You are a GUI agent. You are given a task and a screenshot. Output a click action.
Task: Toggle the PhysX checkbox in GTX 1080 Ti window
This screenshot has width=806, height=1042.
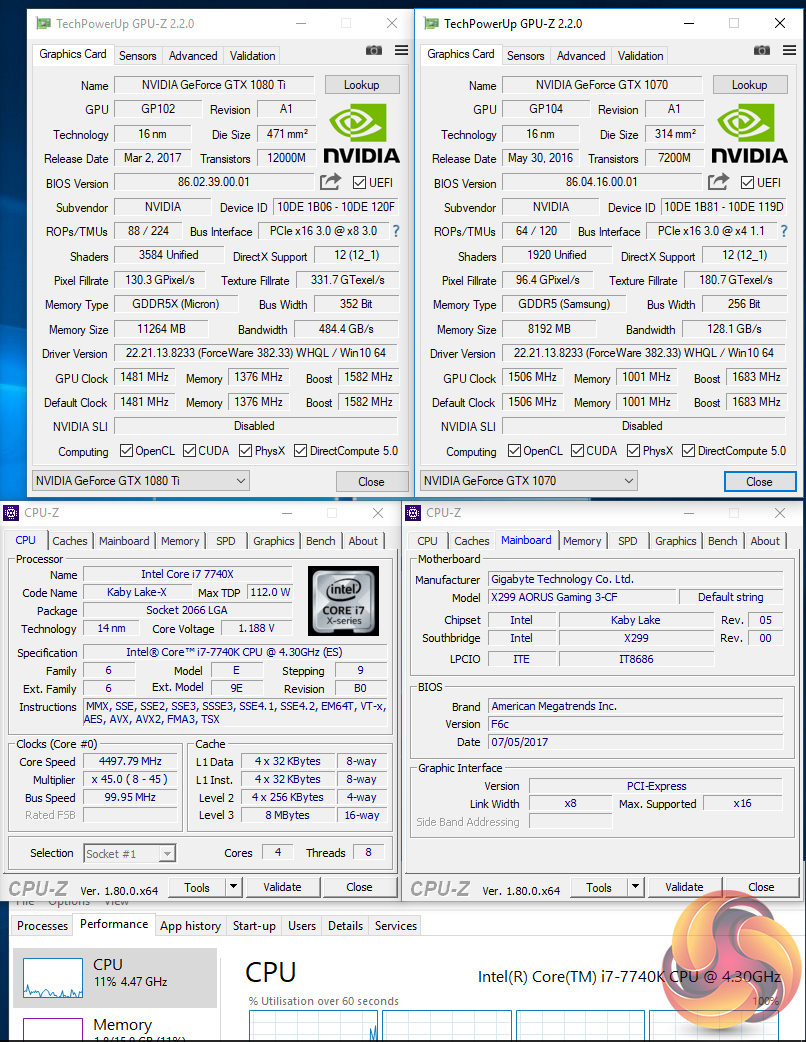245,451
